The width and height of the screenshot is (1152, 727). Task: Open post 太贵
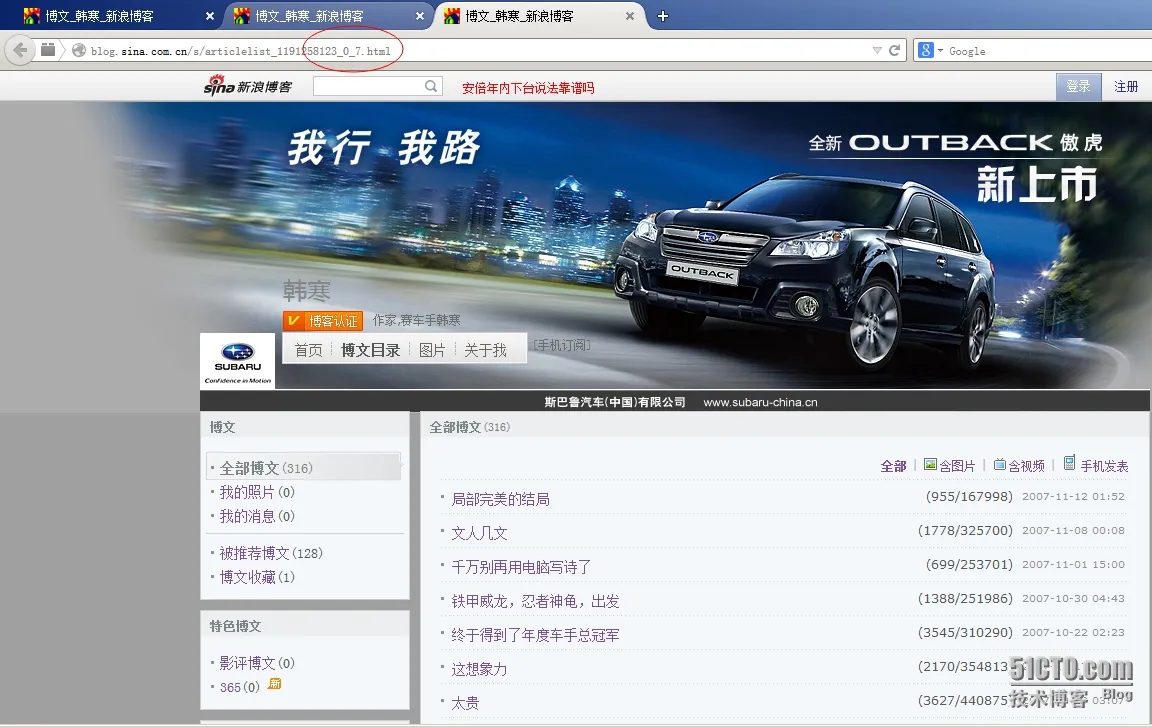tap(465, 703)
